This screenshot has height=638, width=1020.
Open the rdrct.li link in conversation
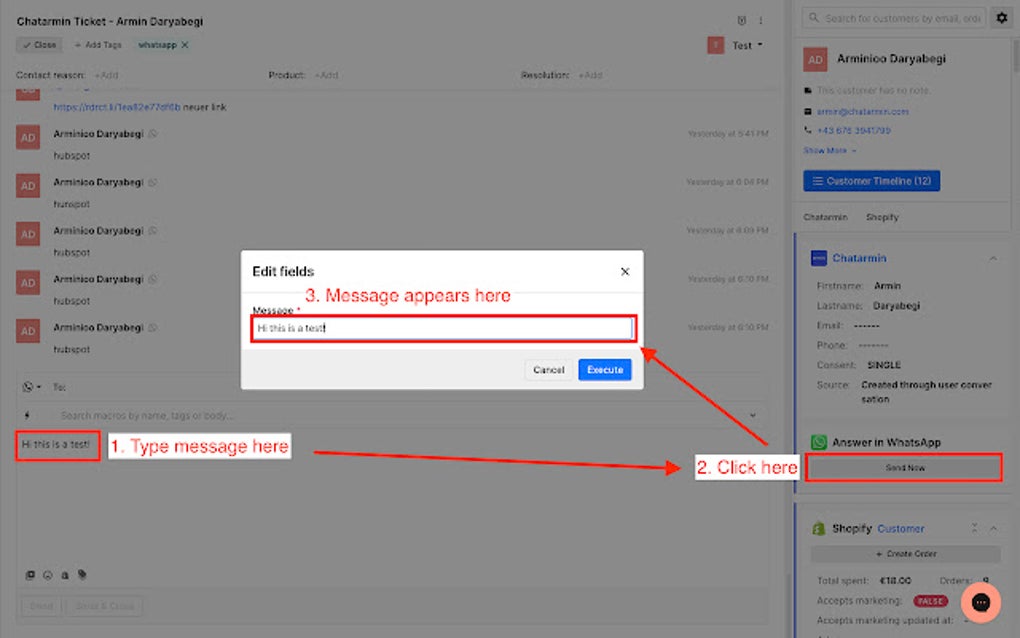coord(117,107)
